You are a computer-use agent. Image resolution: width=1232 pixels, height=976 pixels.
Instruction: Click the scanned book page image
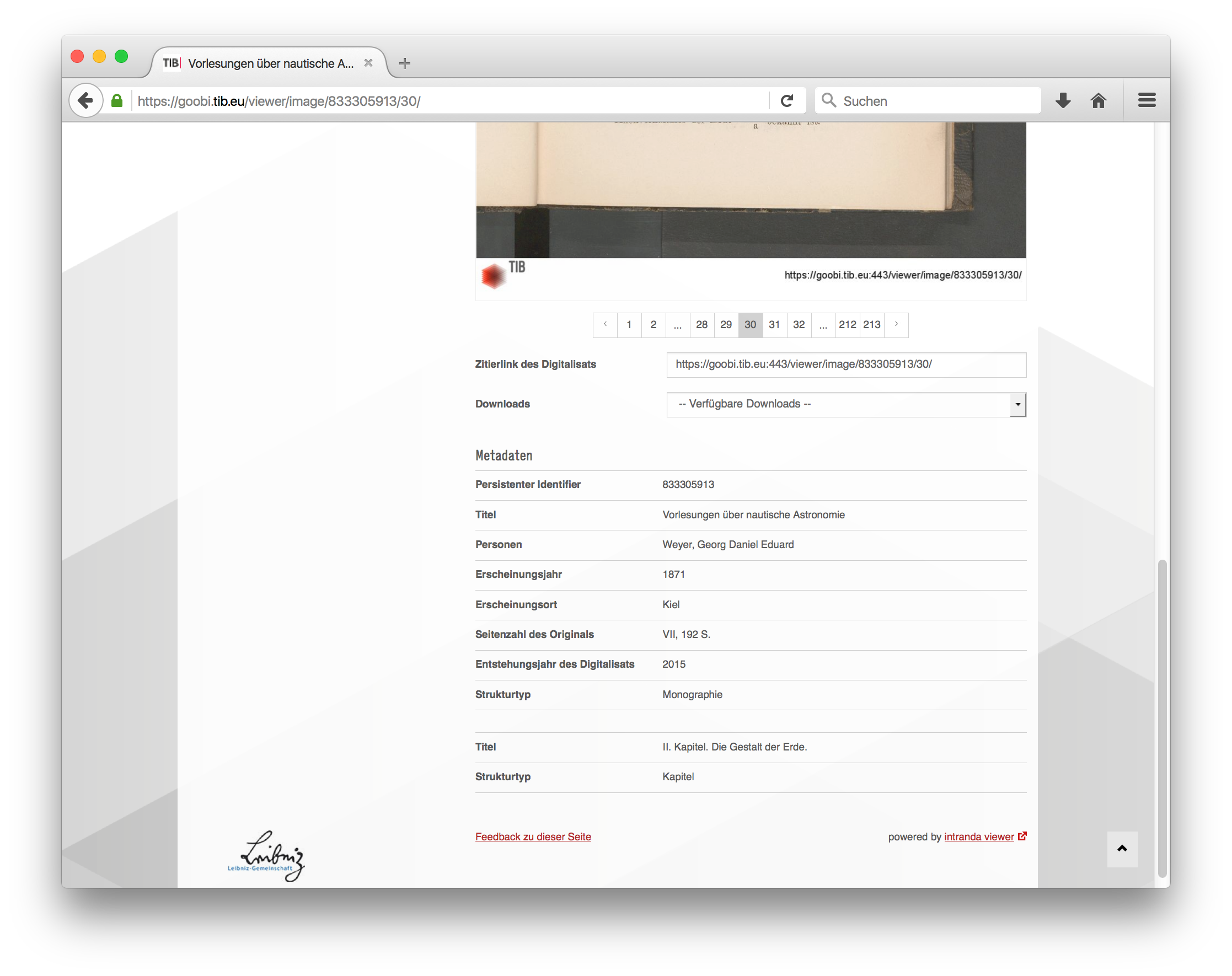pyautogui.click(x=751, y=190)
